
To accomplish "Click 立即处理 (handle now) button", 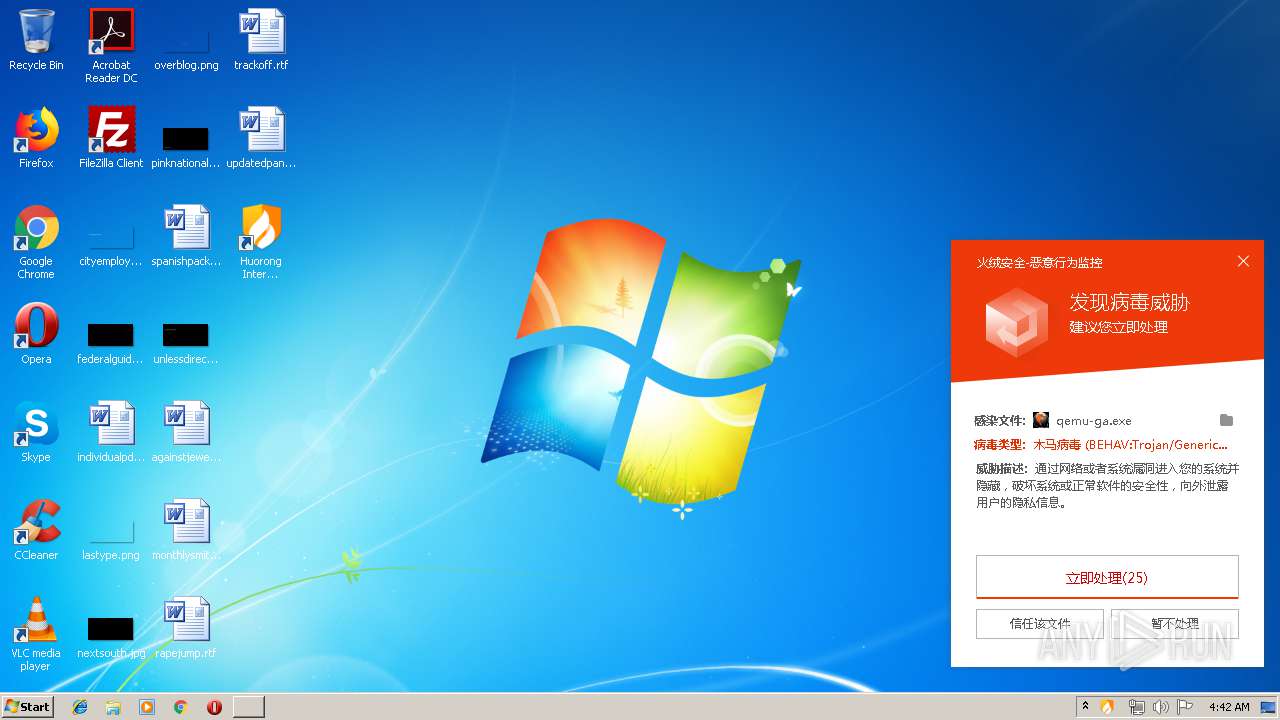I will click(1107, 577).
